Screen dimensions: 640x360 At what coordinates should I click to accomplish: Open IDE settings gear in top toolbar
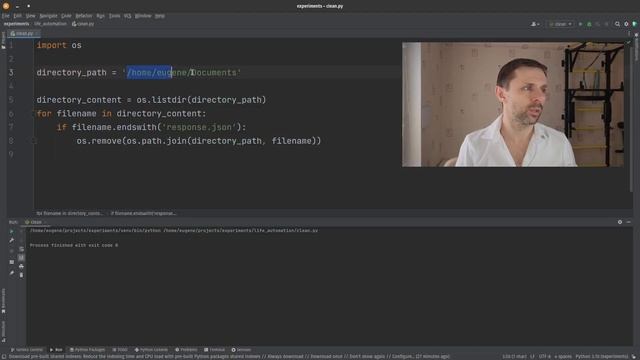coord(626,24)
